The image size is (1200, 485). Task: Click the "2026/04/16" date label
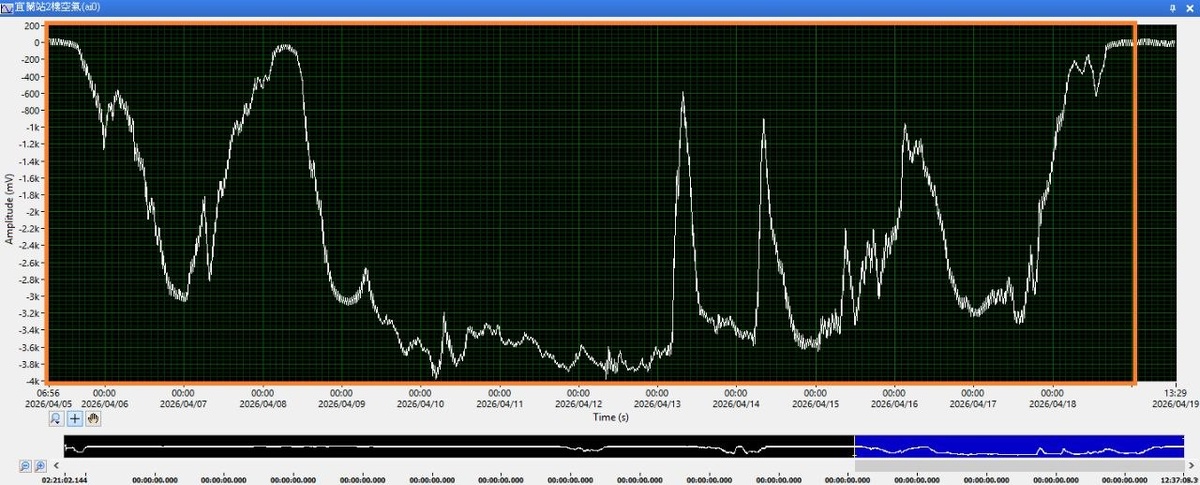(x=896, y=403)
